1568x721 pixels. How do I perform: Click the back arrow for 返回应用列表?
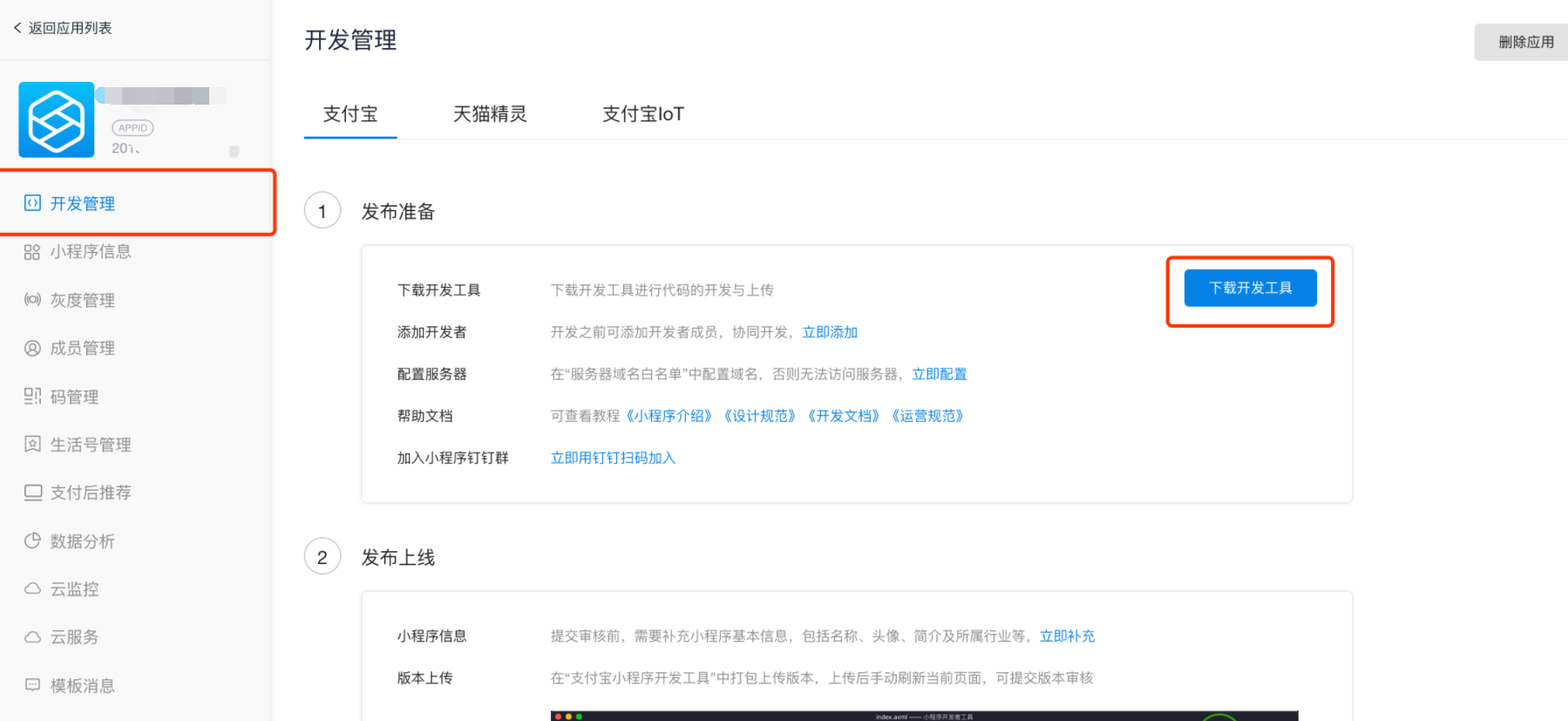17,28
